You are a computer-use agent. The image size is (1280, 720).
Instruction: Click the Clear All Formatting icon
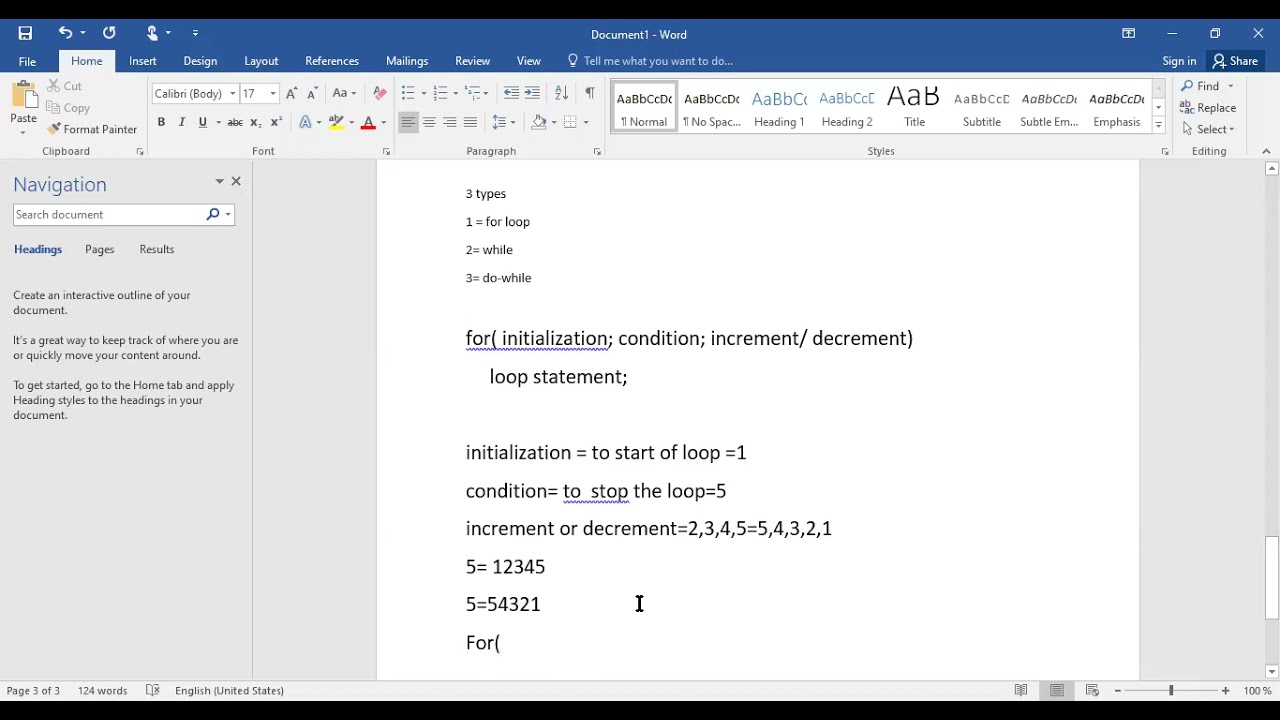coord(379,93)
